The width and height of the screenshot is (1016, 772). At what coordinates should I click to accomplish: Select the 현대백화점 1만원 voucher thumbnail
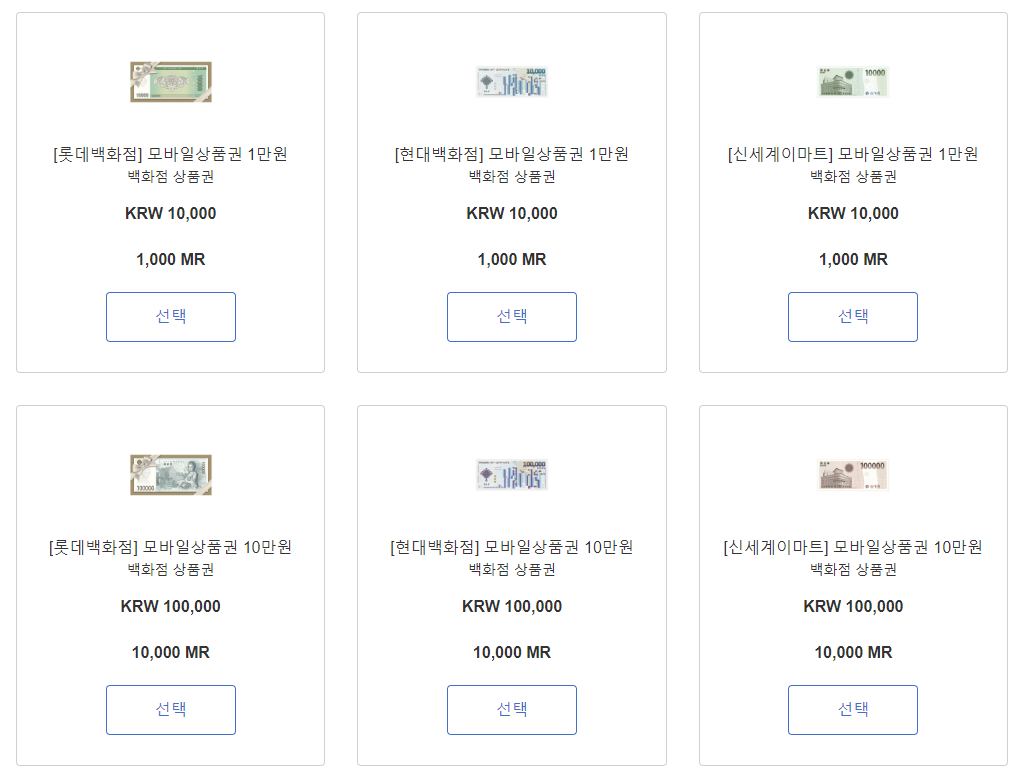click(x=511, y=82)
